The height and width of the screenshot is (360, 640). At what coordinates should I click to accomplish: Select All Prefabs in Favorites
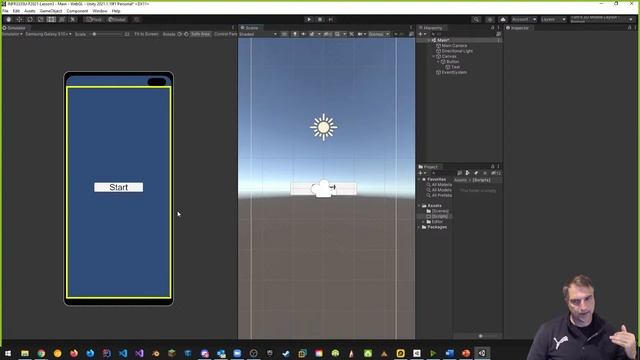[441, 196]
